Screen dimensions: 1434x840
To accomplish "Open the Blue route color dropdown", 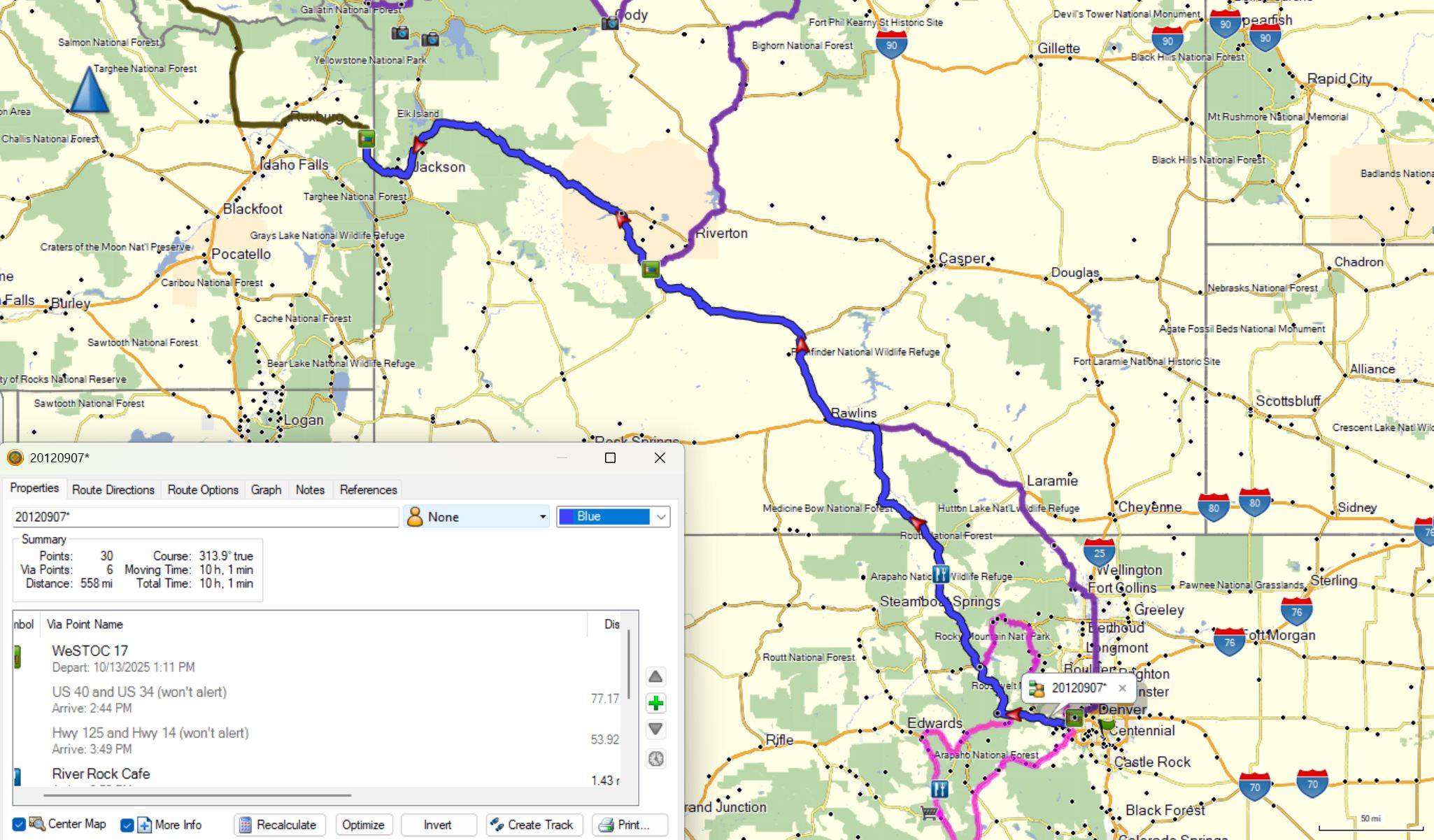I will click(x=613, y=517).
